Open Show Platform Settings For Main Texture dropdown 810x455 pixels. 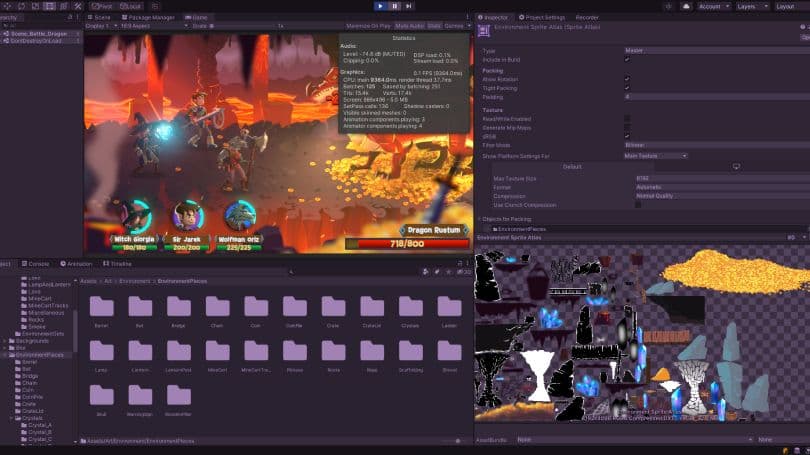tap(656, 156)
